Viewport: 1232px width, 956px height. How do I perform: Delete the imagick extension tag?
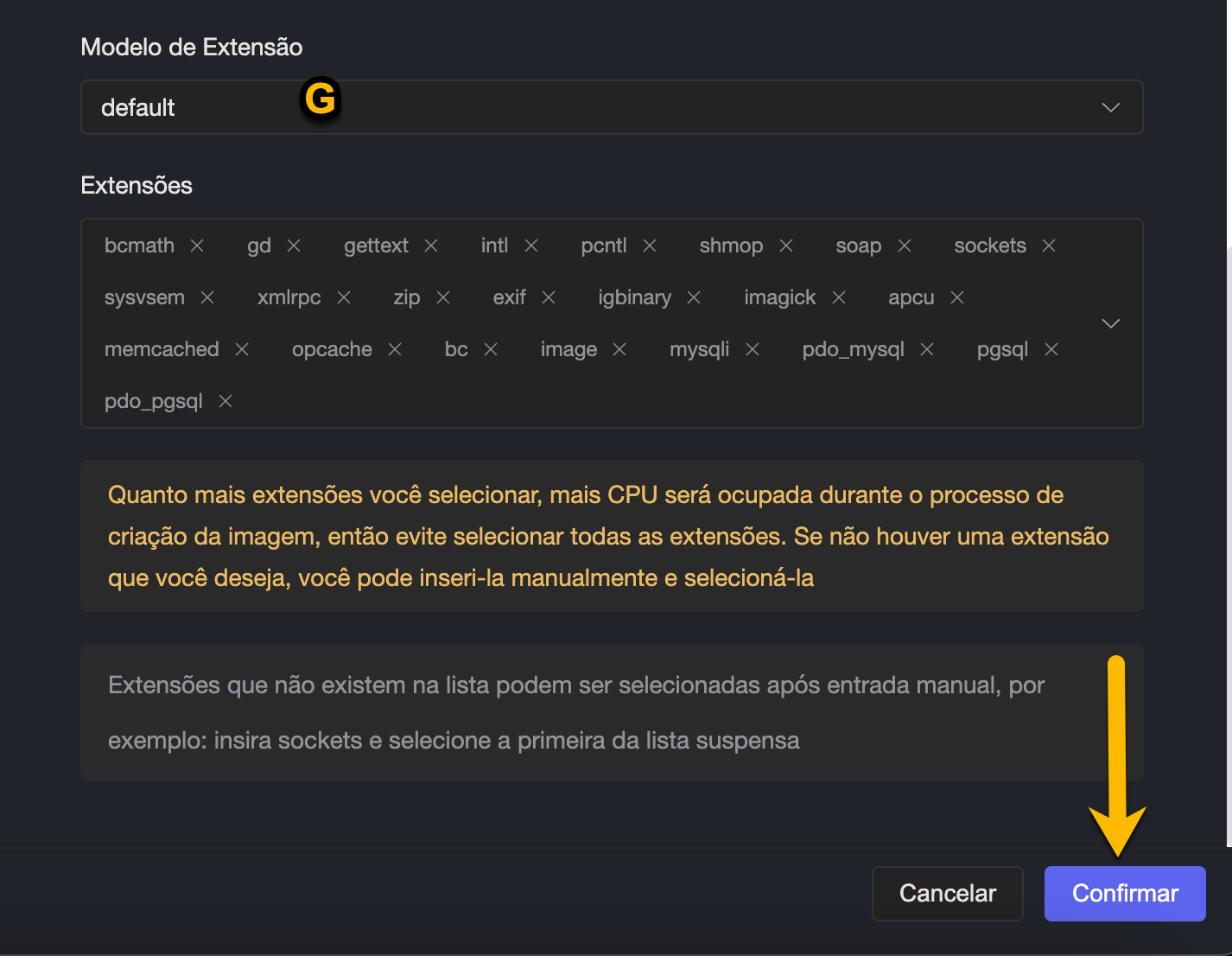pos(839,297)
